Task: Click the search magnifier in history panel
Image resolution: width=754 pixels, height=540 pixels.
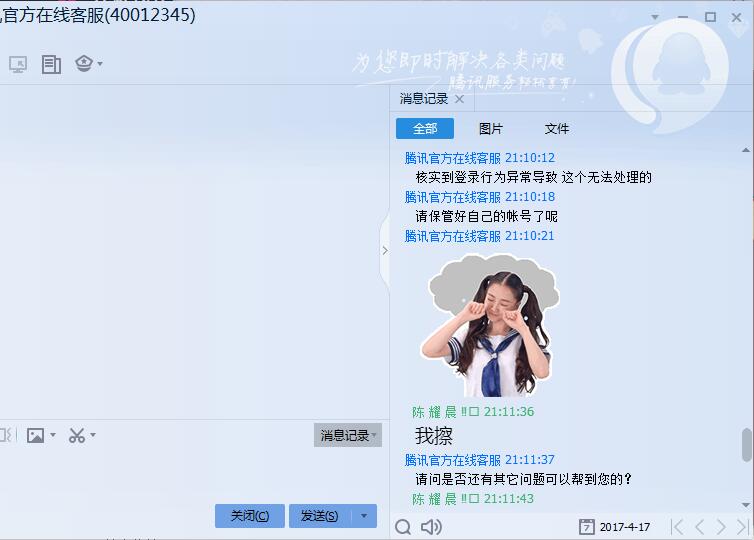Action: (x=403, y=527)
